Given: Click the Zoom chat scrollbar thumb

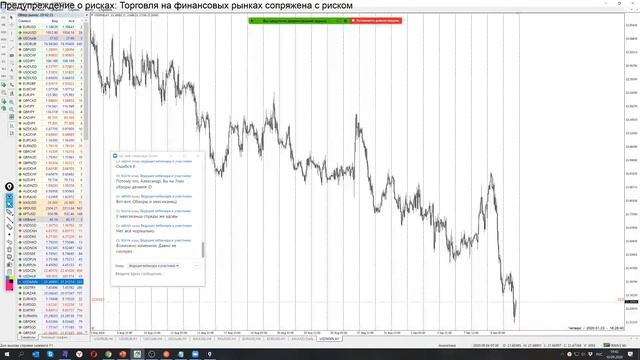Looking at the screenshot, I should pyautogui.click(x=203, y=249).
